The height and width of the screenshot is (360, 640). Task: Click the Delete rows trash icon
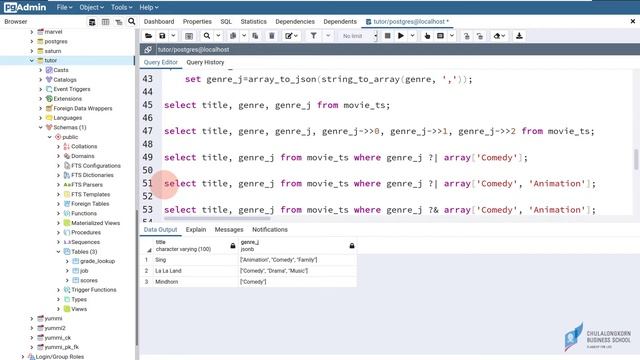(271, 36)
